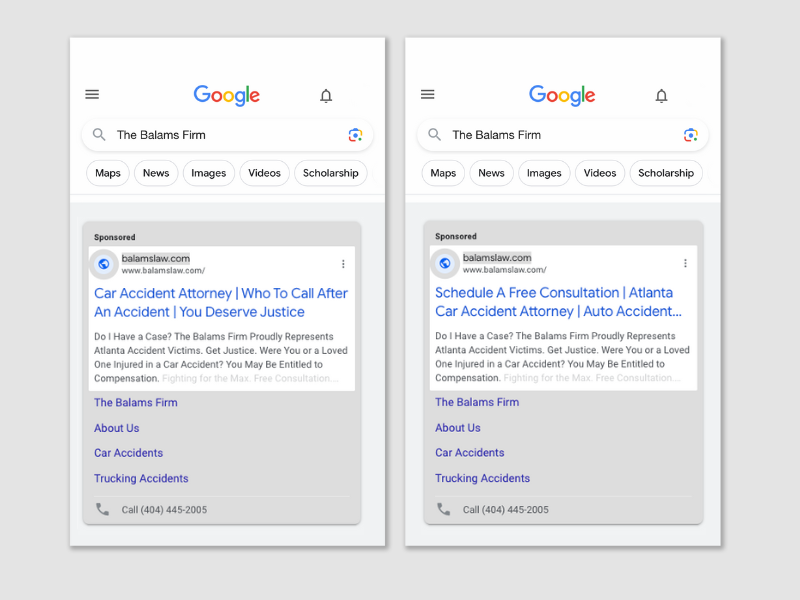Select Videos filter chip in left mockup
Screen dimensions: 800x600
(x=265, y=173)
